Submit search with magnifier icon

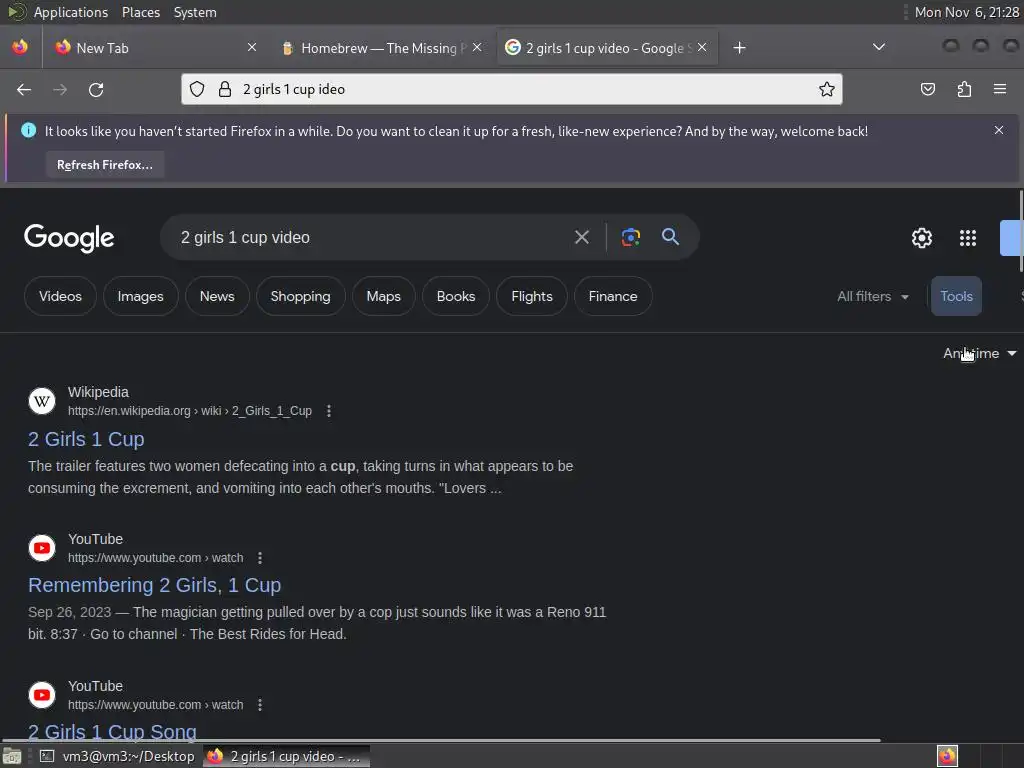(x=671, y=236)
